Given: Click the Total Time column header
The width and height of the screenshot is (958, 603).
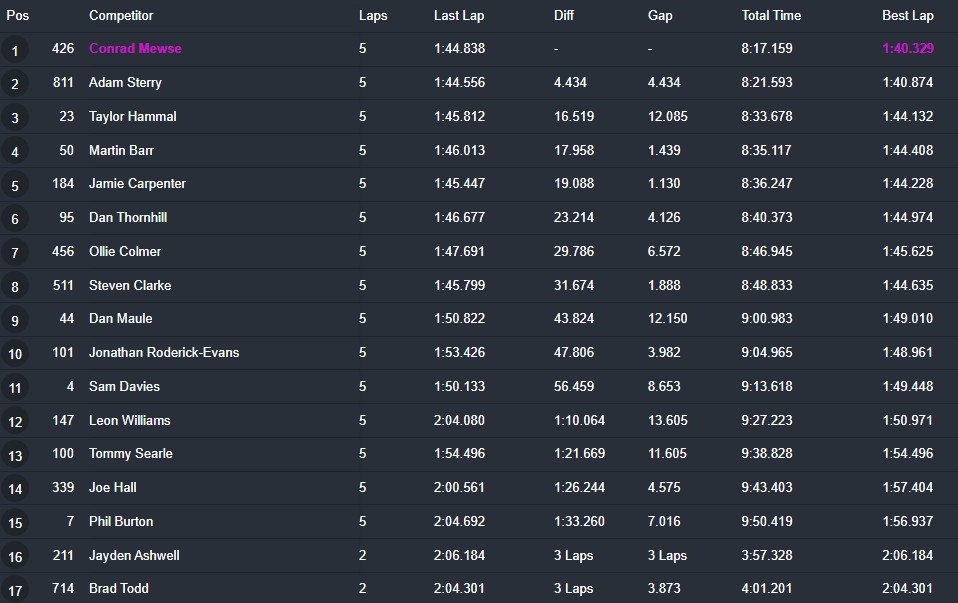Looking at the screenshot, I should (x=771, y=16).
